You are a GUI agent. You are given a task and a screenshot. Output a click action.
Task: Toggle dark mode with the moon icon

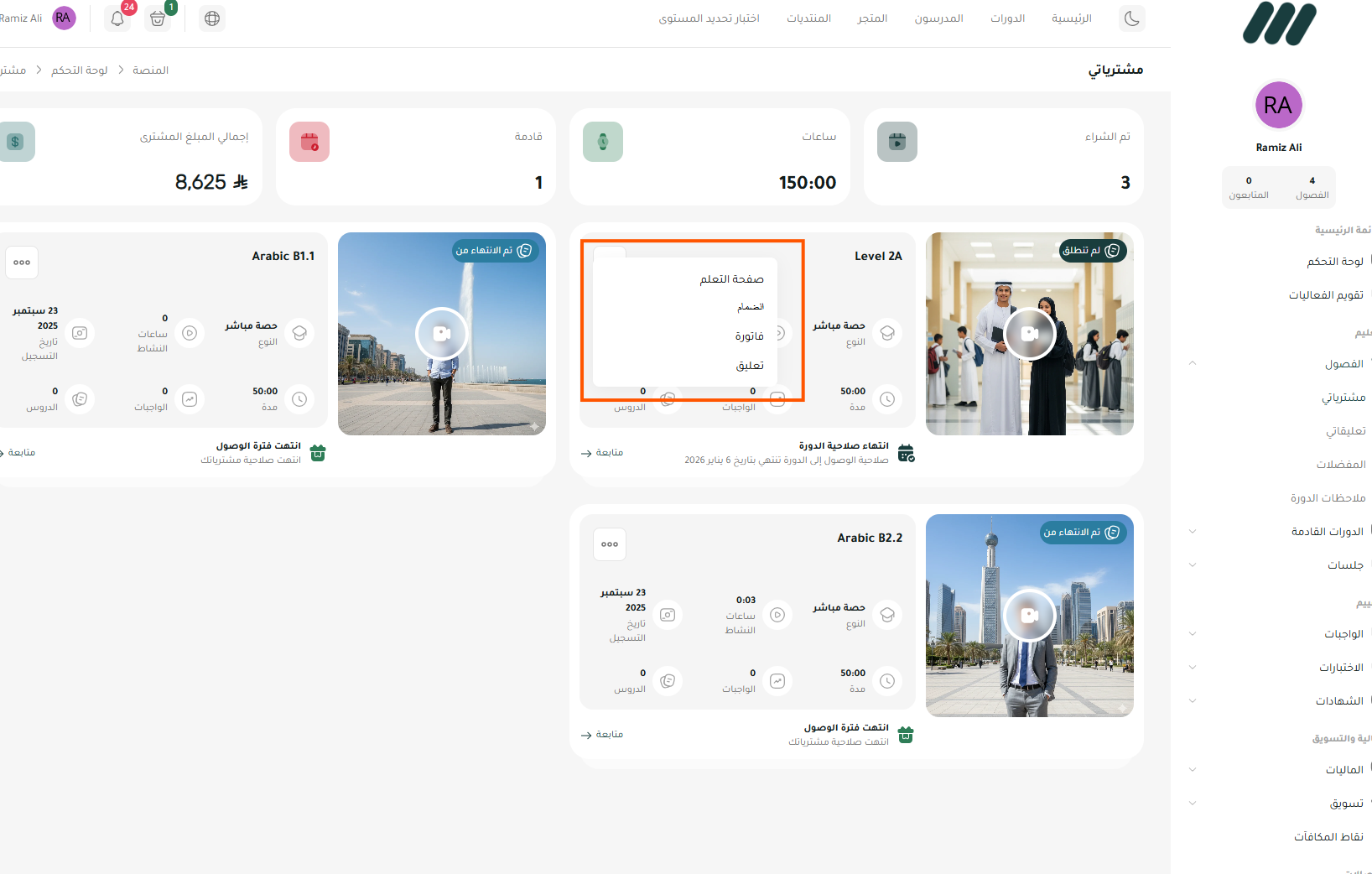(x=1131, y=18)
